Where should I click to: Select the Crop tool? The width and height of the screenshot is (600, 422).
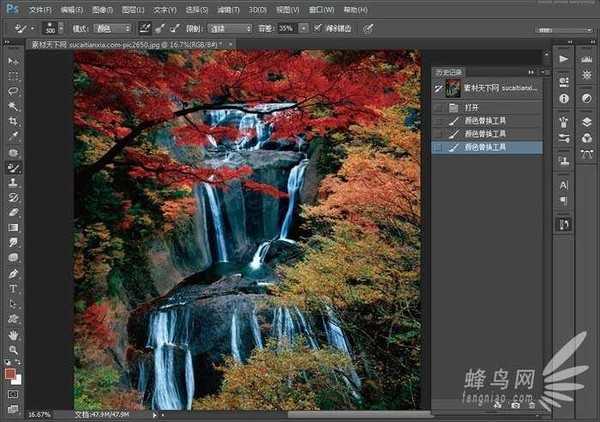click(x=14, y=121)
